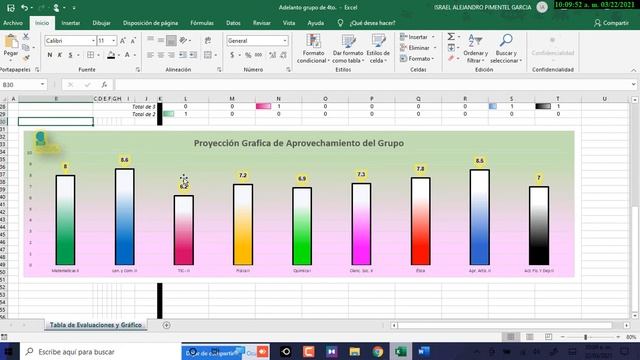Click Insertar in Celdas group
This screenshot has height=360, width=640.
[418, 37]
